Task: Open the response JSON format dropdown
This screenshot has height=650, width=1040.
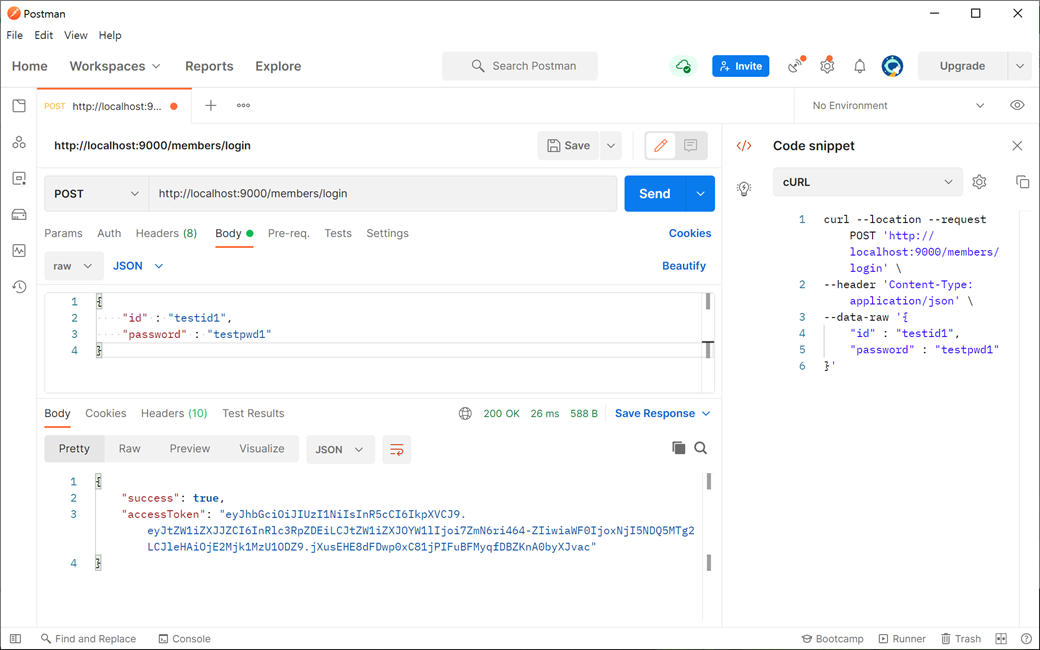Action: (x=340, y=450)
